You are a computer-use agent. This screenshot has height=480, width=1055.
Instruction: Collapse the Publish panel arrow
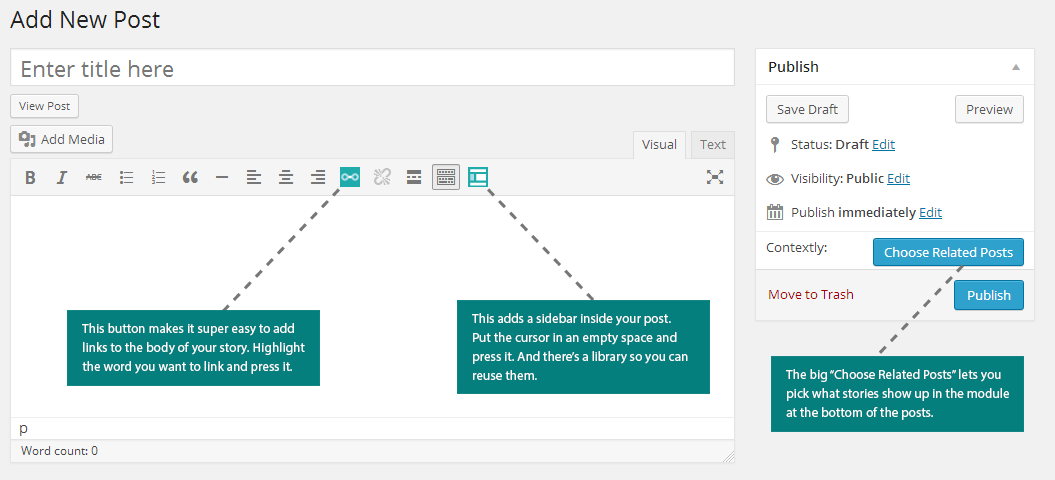click(x=1017, y=67)
